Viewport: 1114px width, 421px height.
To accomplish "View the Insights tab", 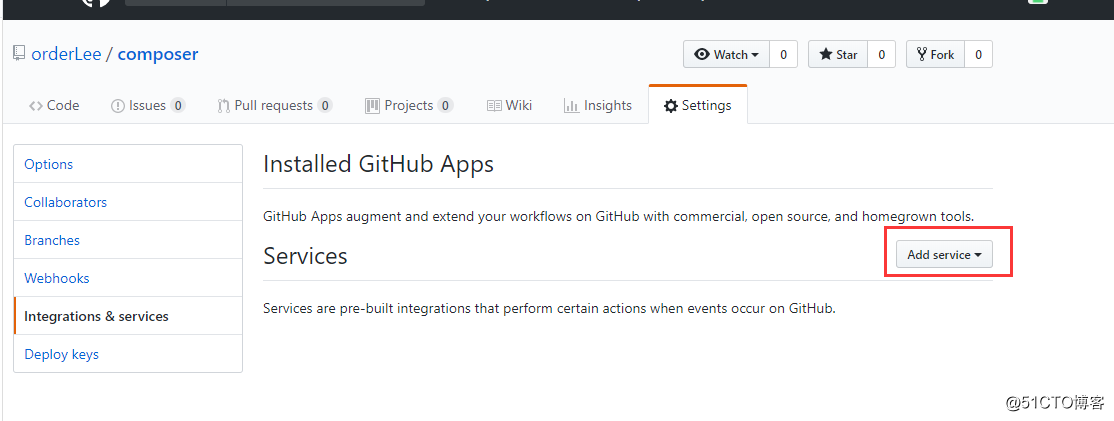I will 597,105.
